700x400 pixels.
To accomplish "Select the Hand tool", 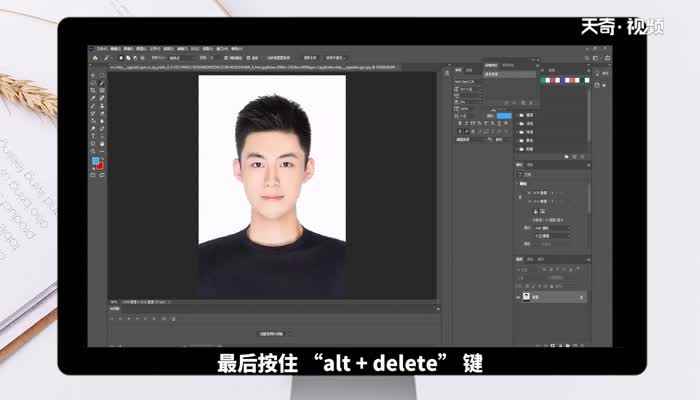I will [x=102, y=144].
